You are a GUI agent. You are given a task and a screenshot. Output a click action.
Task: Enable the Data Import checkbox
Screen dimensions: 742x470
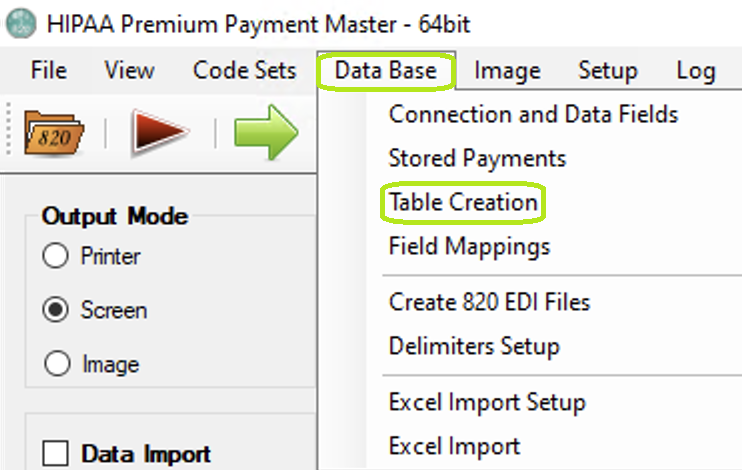55,453
